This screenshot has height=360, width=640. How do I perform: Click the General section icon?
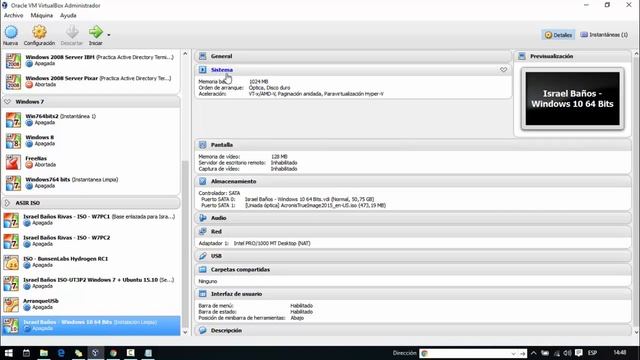click(202, 56)
